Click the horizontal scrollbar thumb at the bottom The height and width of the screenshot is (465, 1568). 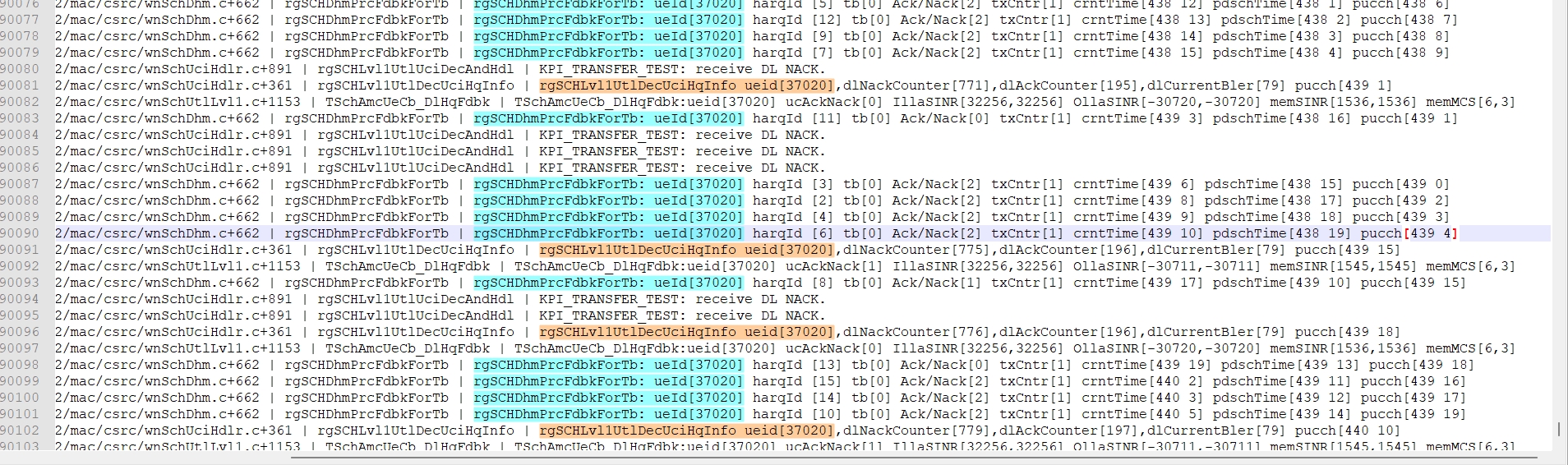pos(904,457)
